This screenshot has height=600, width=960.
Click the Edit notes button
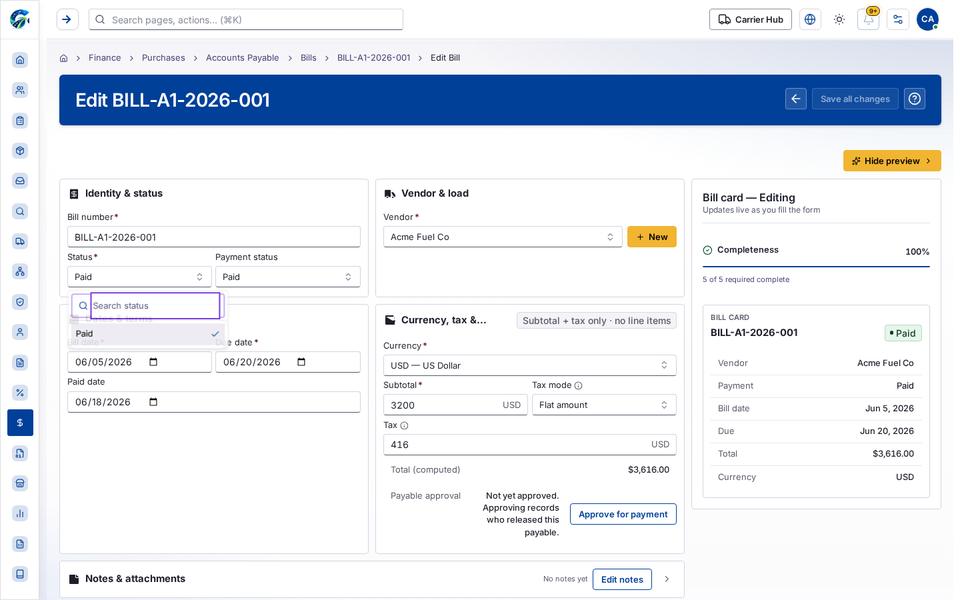(622, 579)
